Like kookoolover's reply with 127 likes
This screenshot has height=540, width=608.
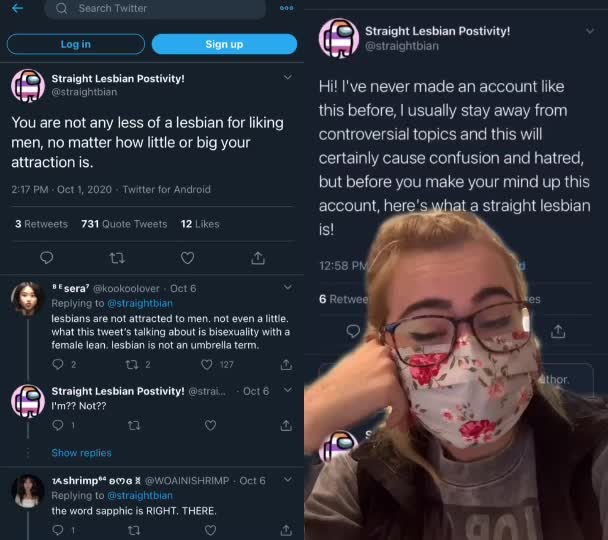click(x=208, y=365)
